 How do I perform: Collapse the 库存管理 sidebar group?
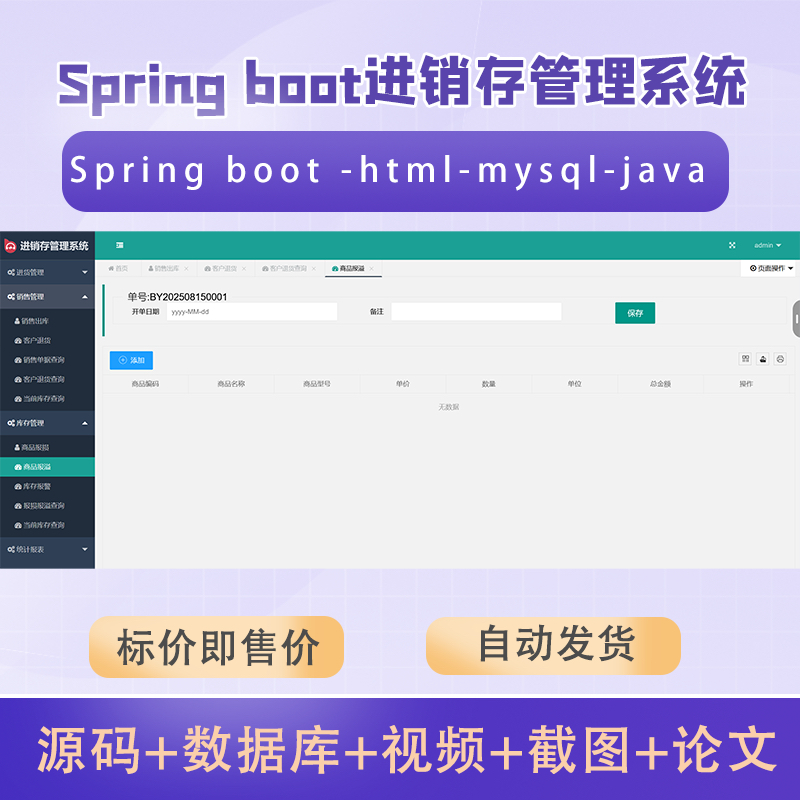pos(47,423)
